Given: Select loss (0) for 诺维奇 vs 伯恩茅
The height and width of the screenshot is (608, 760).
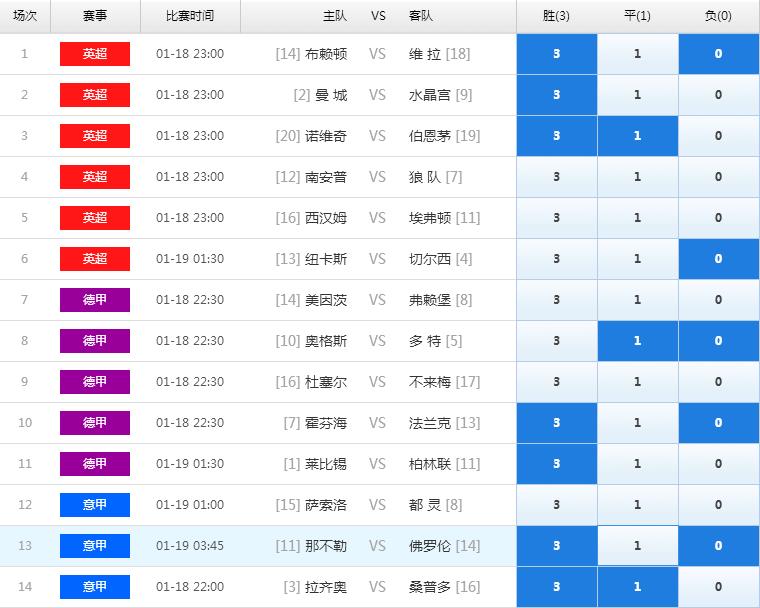Looking at the screenshot, I should tap(718, 136).
